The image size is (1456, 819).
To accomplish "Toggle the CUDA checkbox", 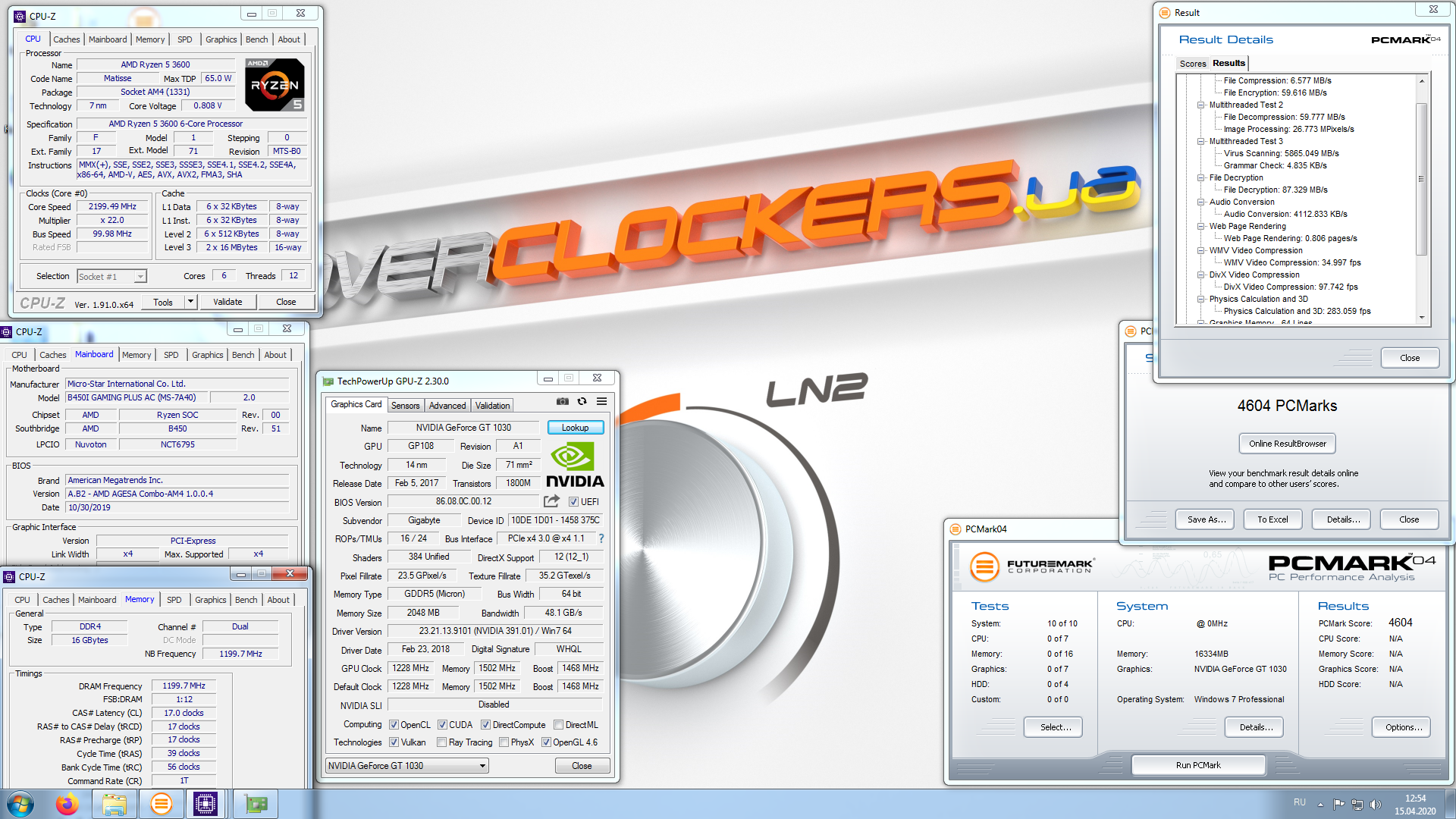I will (443, 725).
